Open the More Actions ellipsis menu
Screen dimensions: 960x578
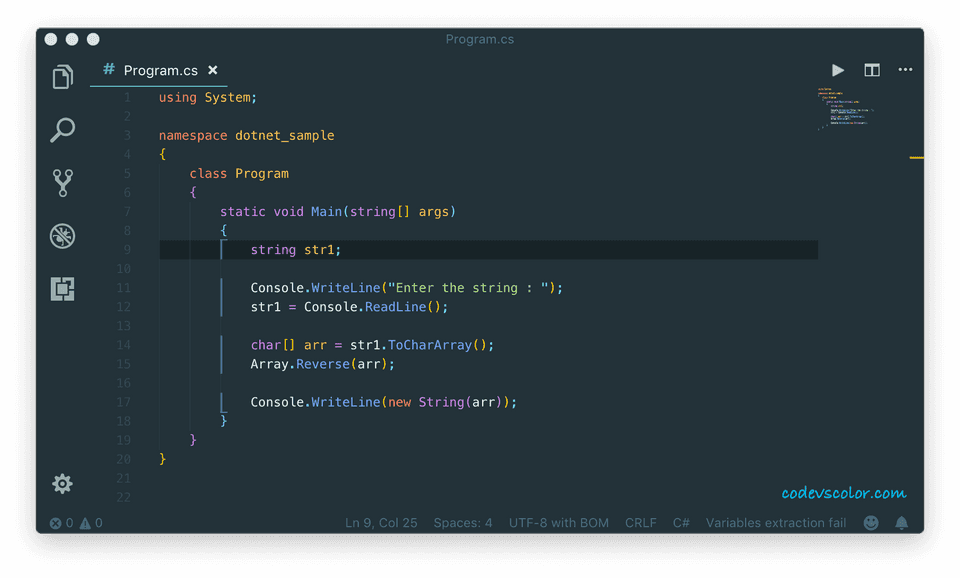(905, 70)
